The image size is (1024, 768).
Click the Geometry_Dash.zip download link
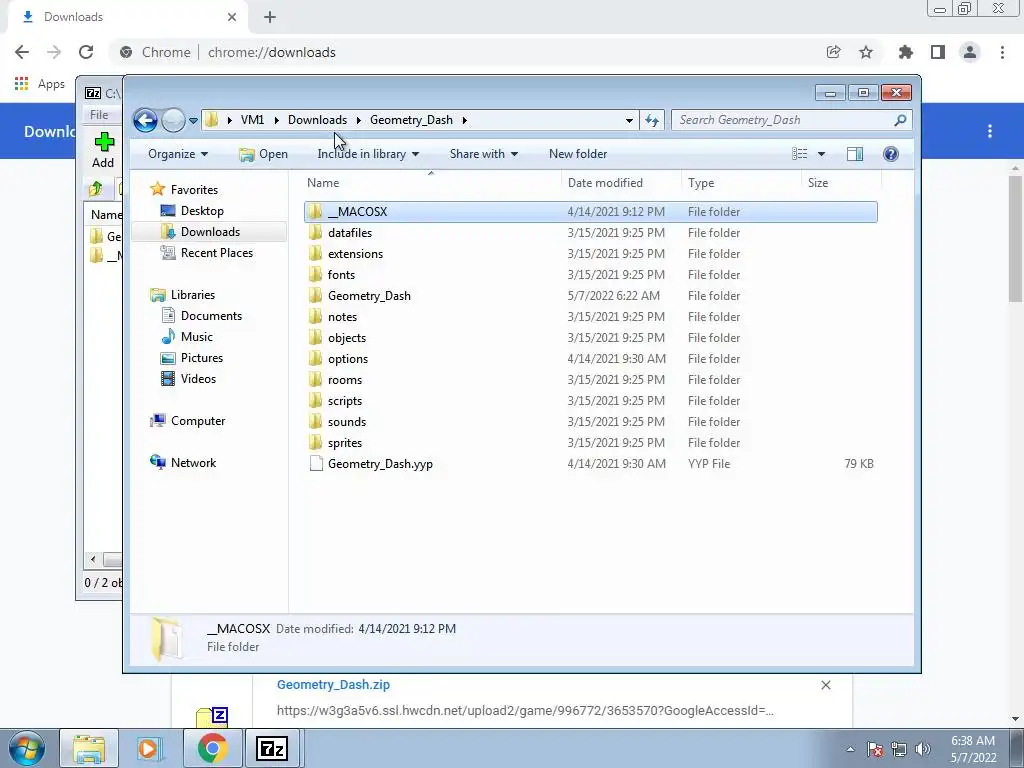(333, 684)
